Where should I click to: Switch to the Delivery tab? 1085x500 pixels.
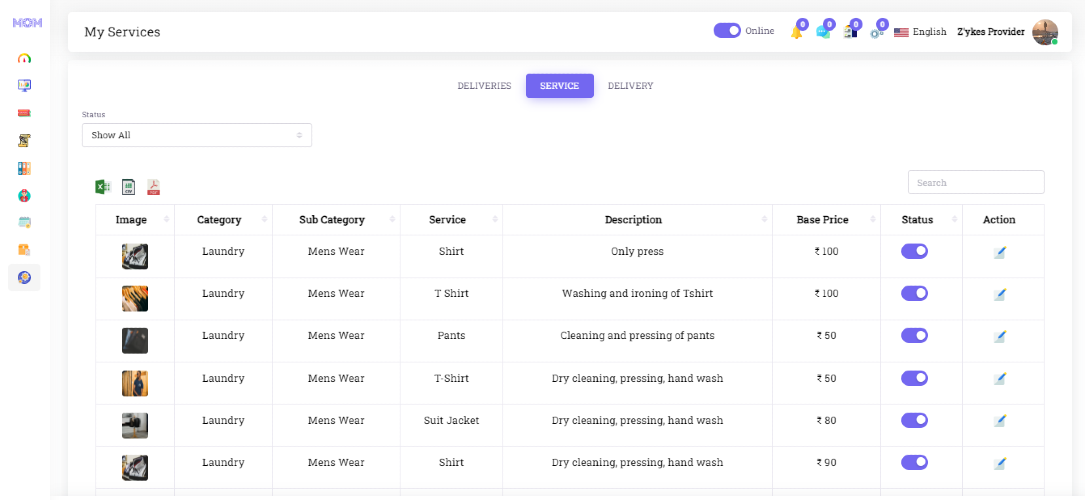click(x=630, y=86)
